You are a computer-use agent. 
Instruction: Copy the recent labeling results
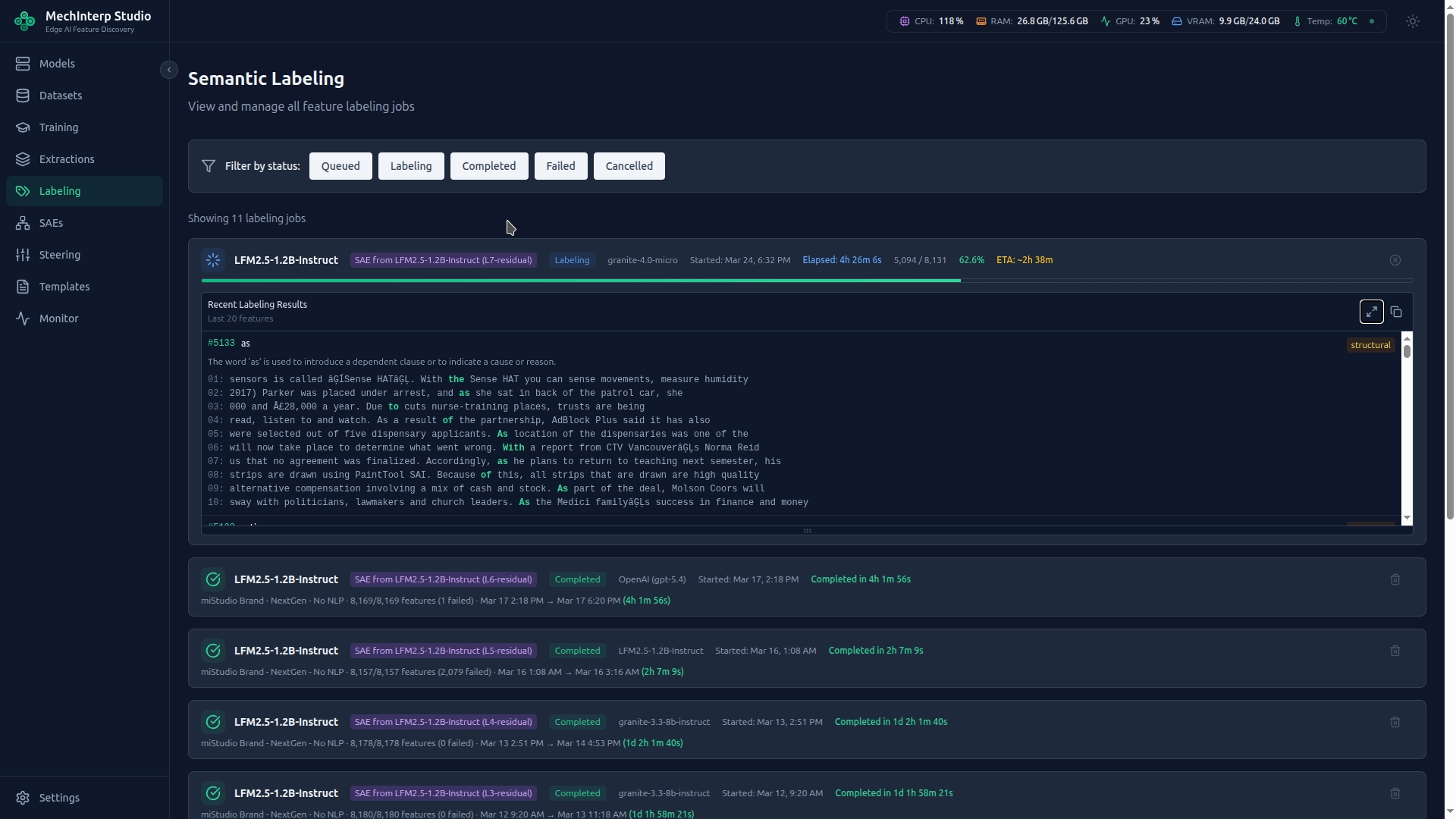click(1396, 312)
